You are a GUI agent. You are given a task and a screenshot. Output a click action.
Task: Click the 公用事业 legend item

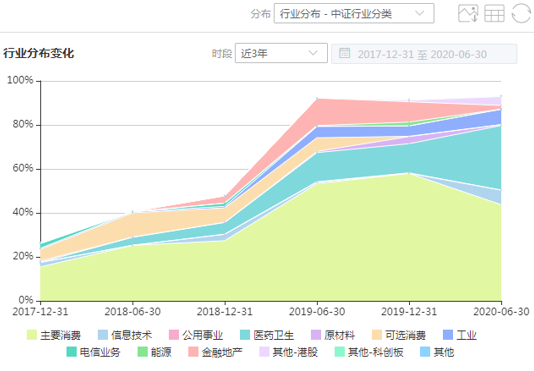(196, 335)
